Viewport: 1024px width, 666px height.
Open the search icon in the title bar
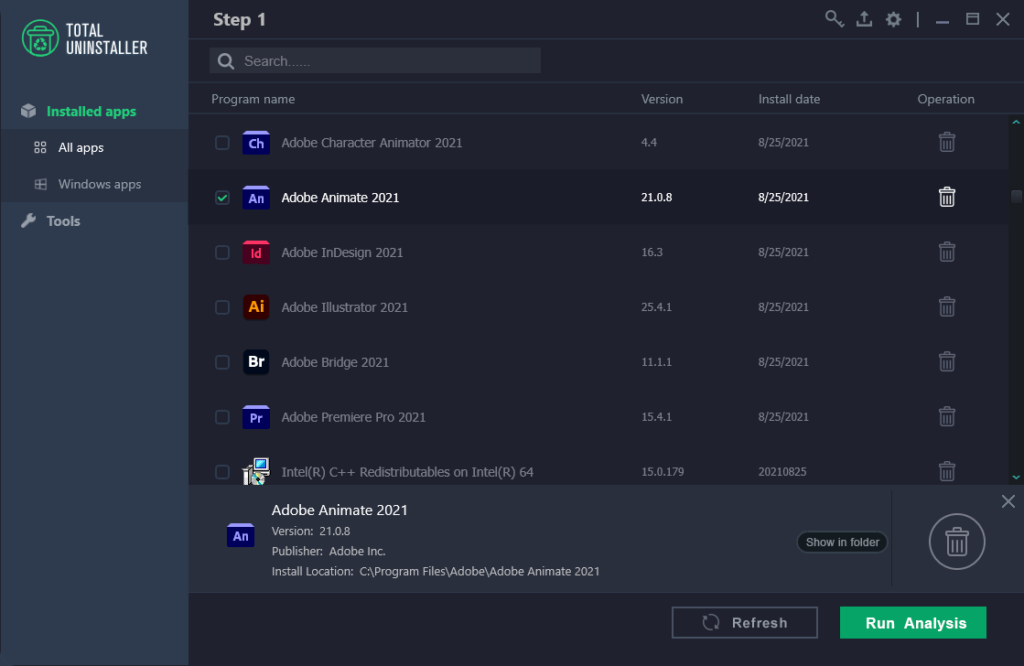[x=834, y=18]
